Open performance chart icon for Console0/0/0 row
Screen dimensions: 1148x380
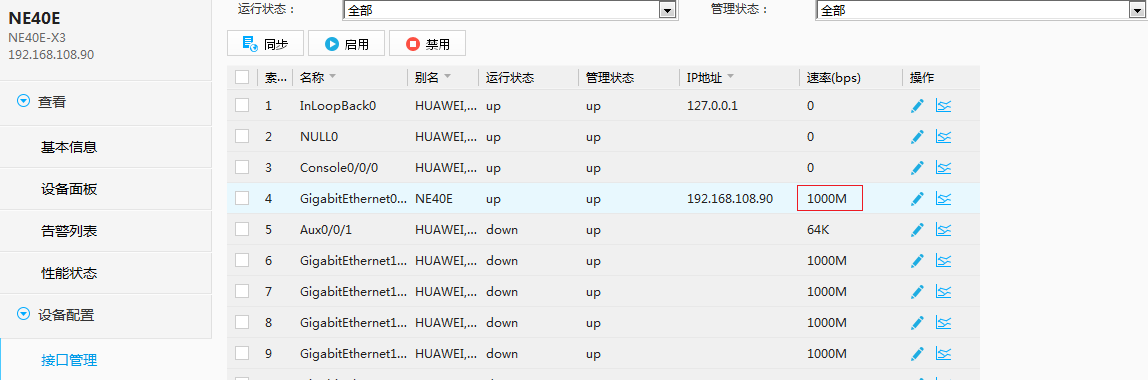tap(943, 168)
